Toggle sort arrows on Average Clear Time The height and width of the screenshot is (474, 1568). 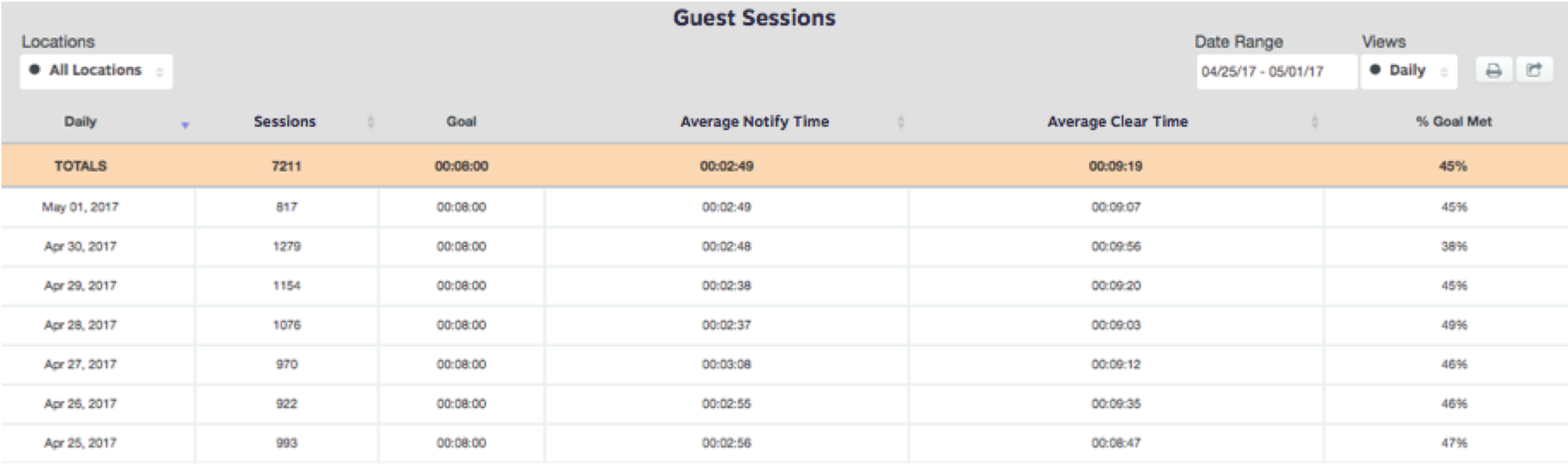[x=1314, y=122]
